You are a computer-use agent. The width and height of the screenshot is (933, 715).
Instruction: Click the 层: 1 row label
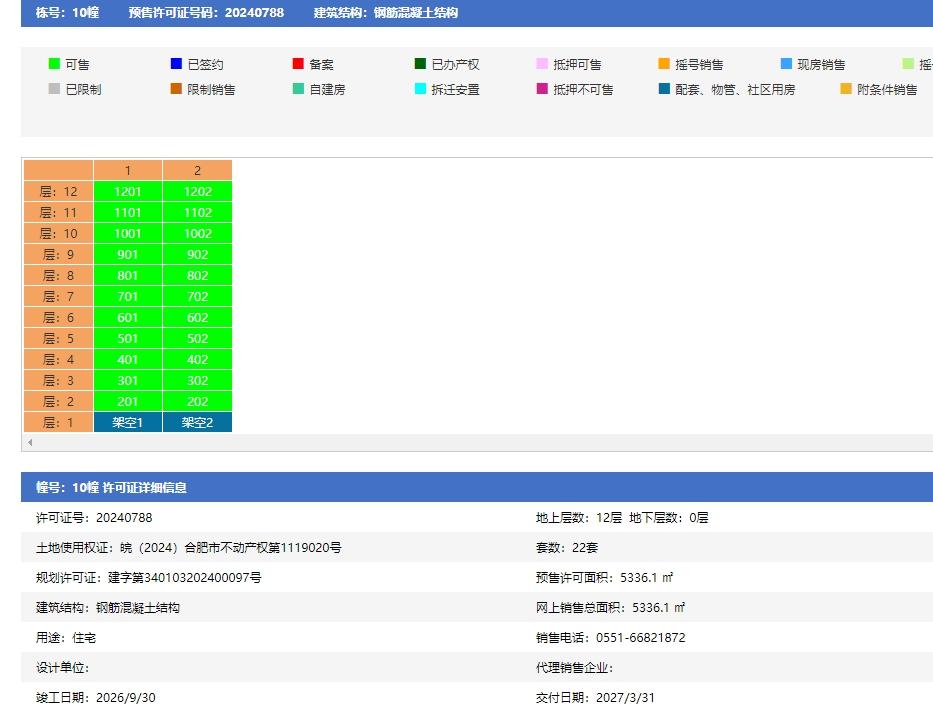tap(58, 422)
